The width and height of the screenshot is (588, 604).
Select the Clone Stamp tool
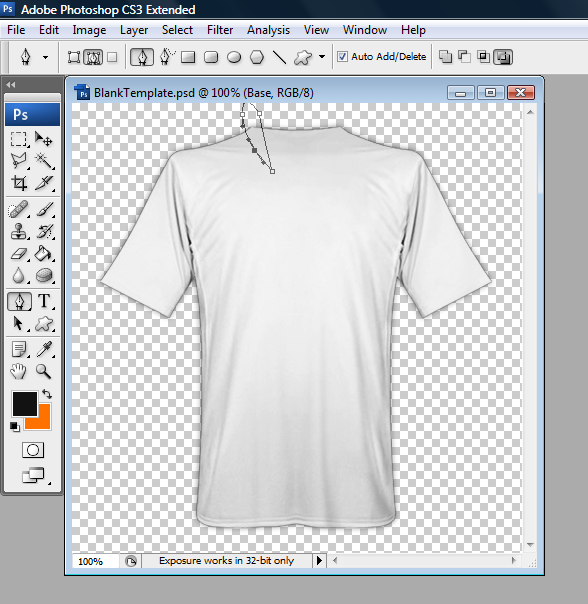18,232
